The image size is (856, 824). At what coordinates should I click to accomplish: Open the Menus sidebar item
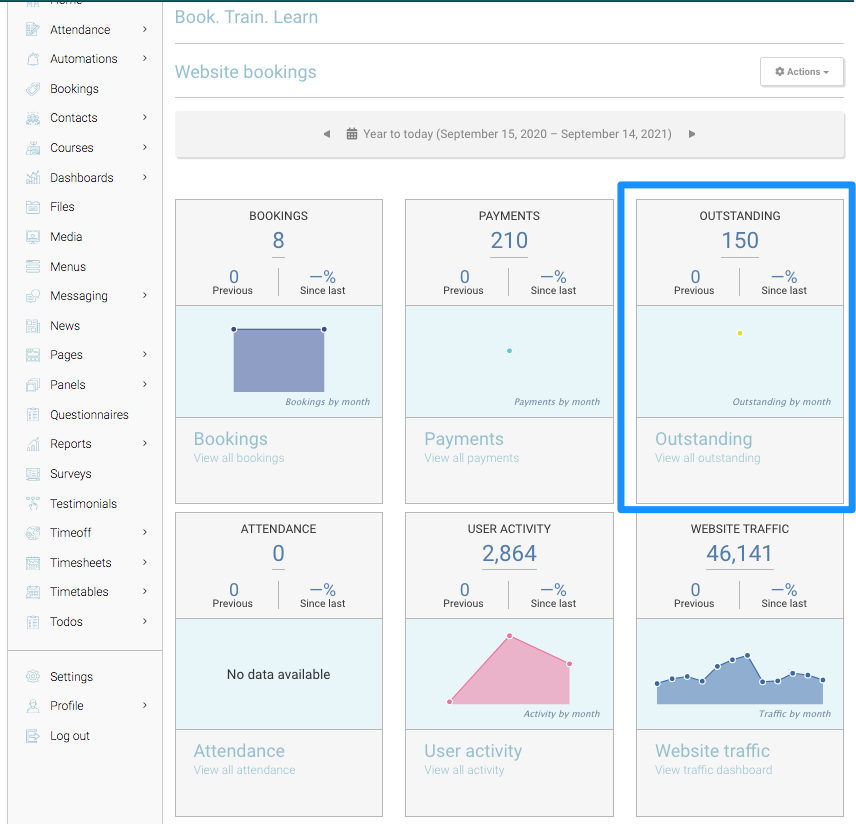click(68, 267)
